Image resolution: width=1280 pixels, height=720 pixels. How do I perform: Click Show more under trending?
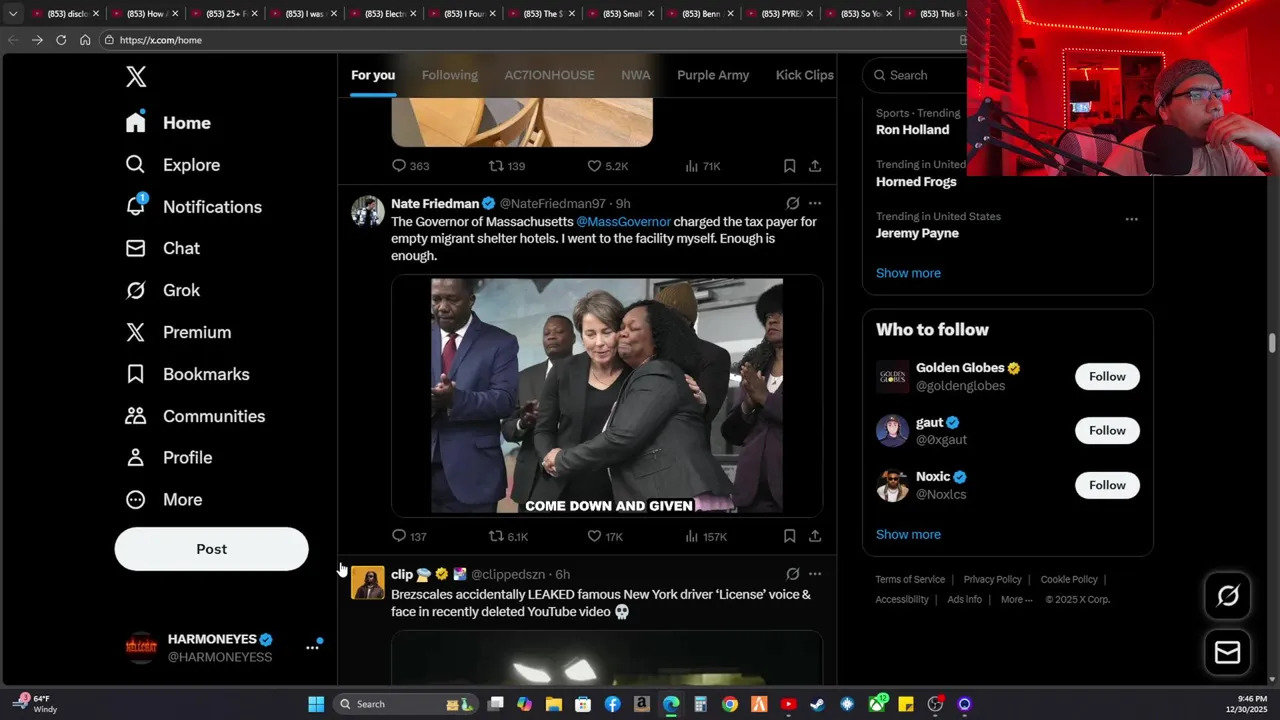point(908,273)
